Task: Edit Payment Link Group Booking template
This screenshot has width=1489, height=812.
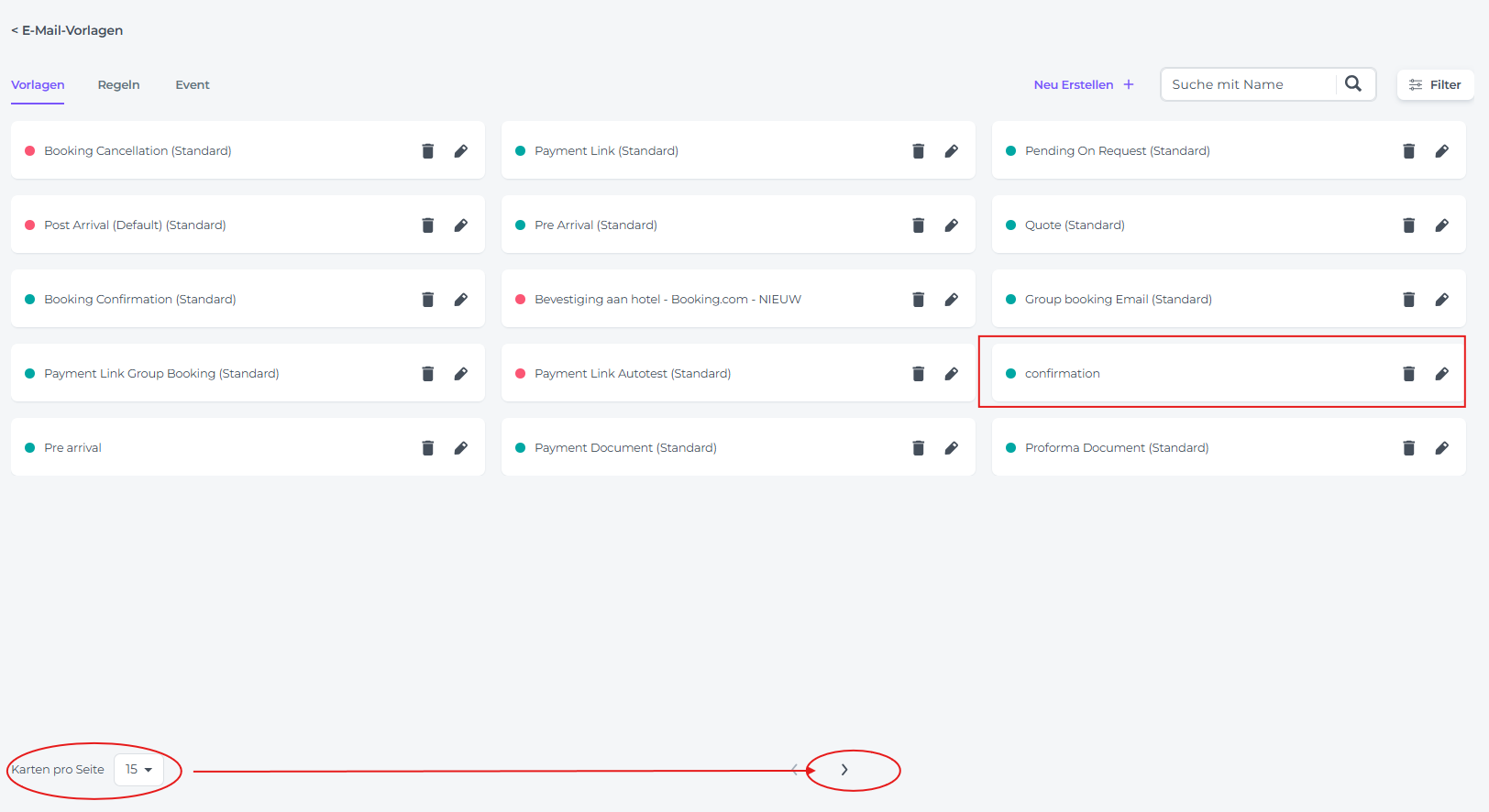Action: pos(461,374)
